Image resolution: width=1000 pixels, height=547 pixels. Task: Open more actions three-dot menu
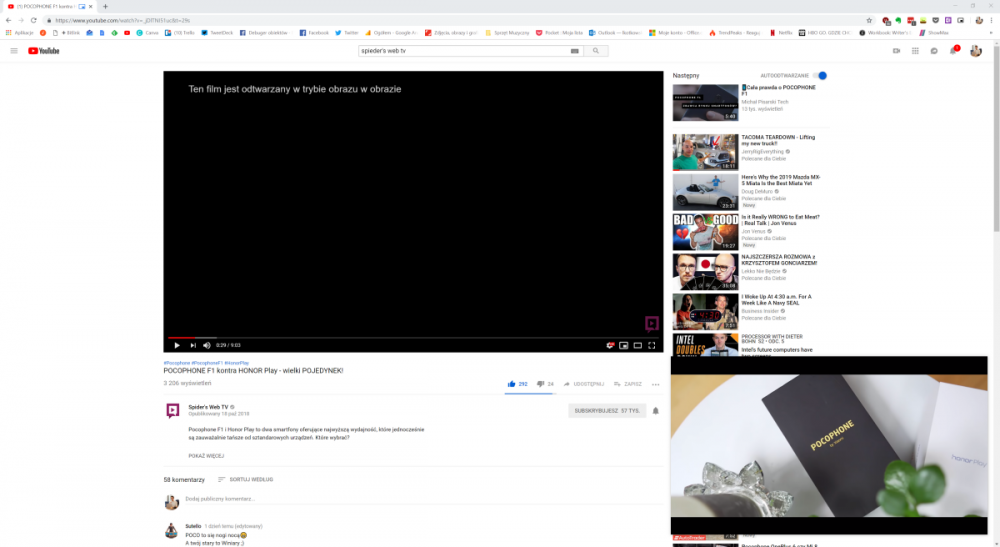click(656, 384)
